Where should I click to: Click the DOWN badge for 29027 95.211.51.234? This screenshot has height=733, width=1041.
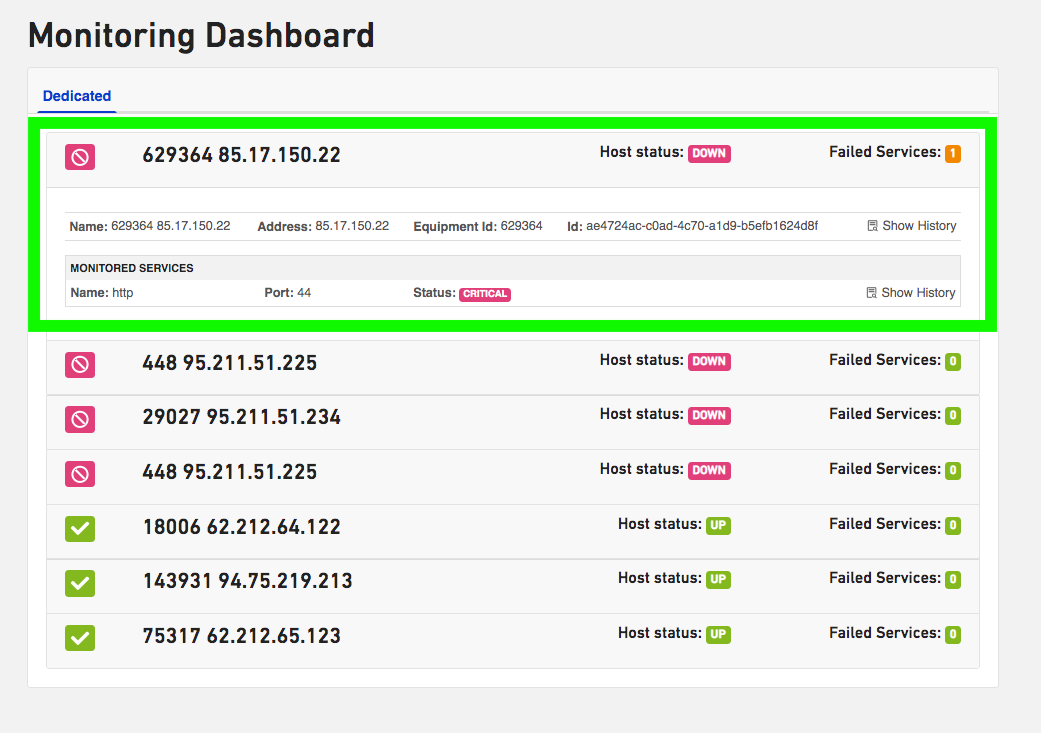709,416
